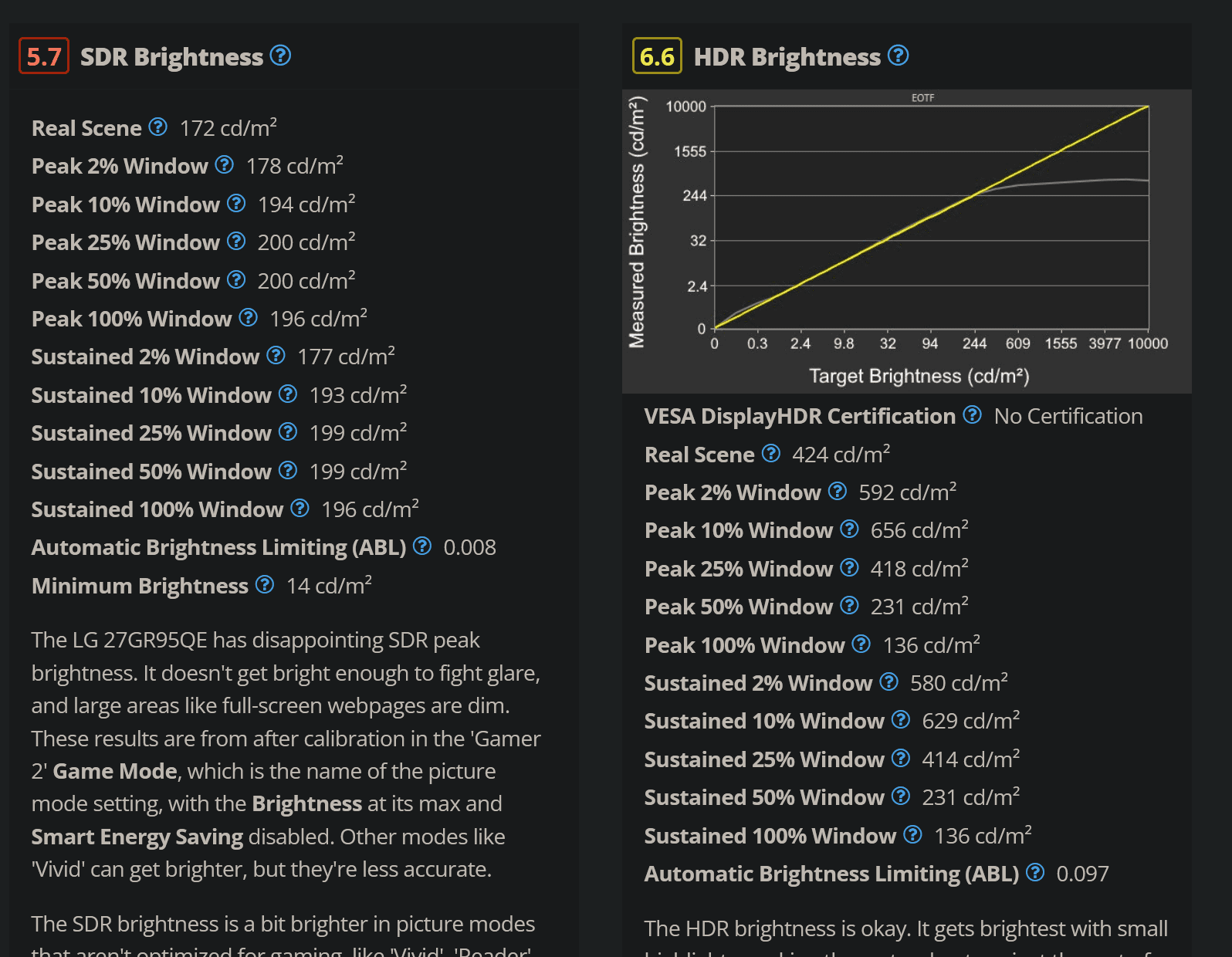Click the 172 cd/m² SDR Real Scene value
Viewport: 1232px width, 957px height.
[228, 127]
